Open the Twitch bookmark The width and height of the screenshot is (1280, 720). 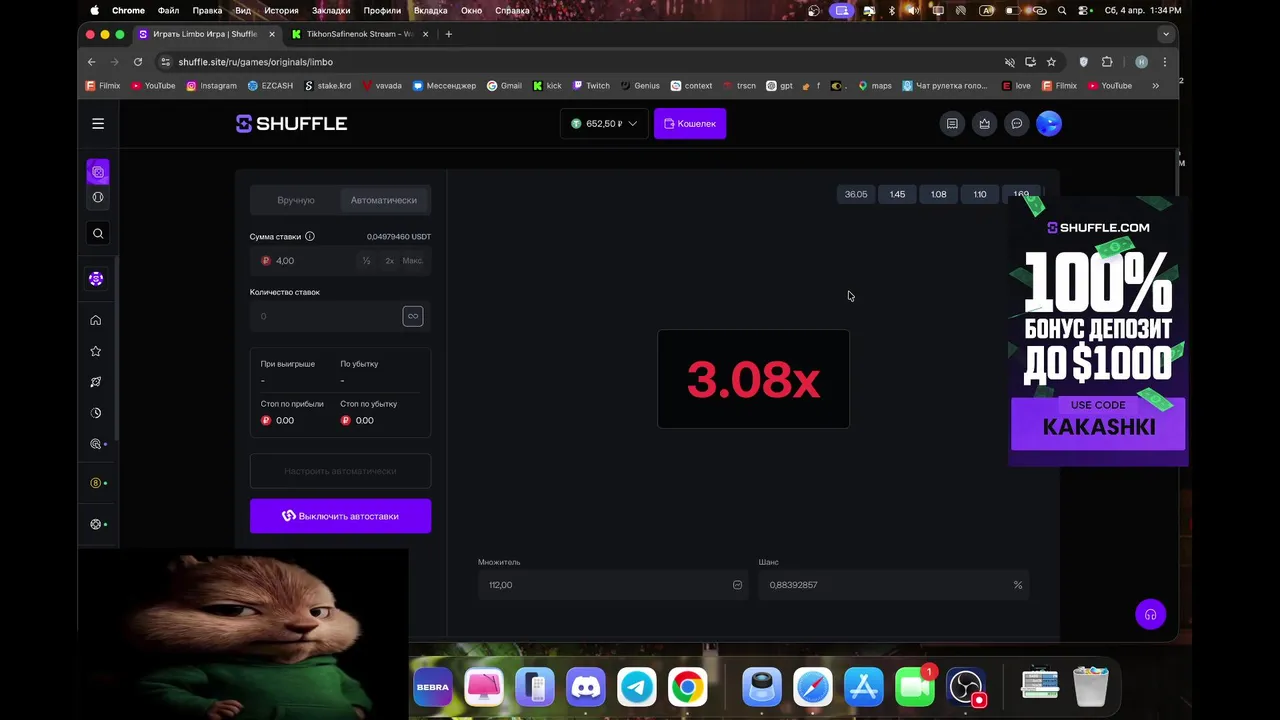point(591,86)
